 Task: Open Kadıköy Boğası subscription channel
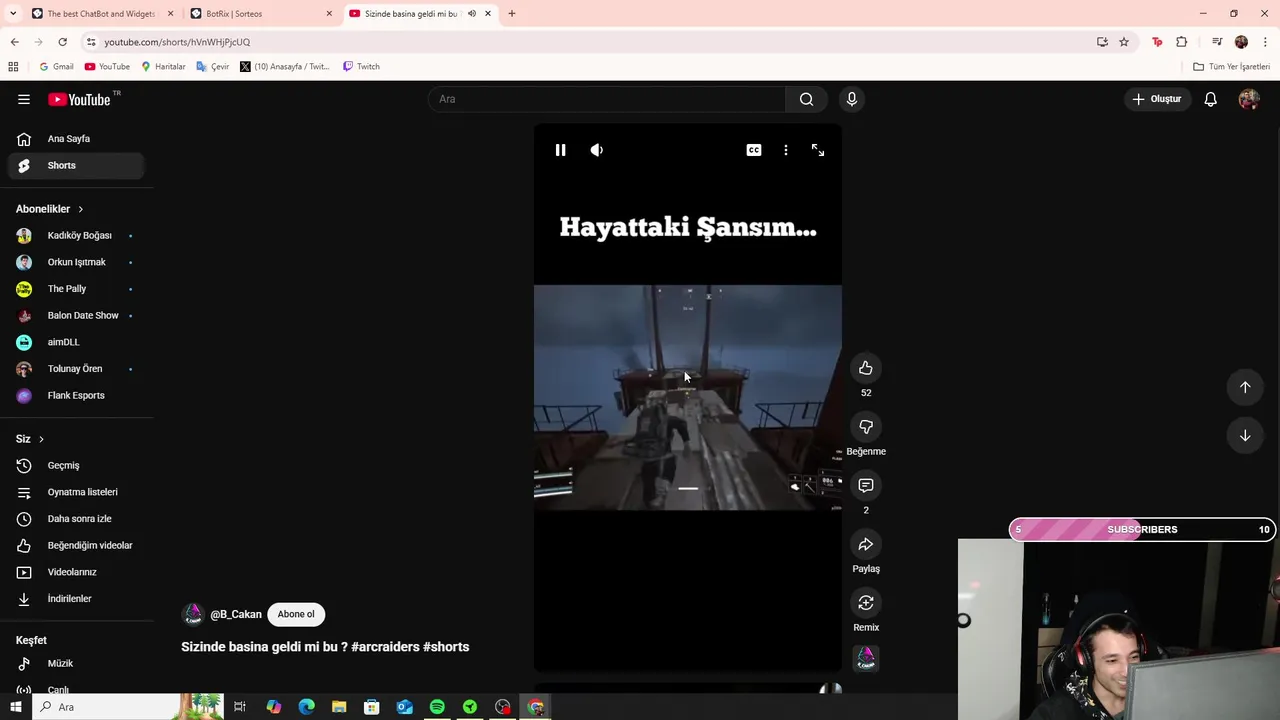(76, 235)
